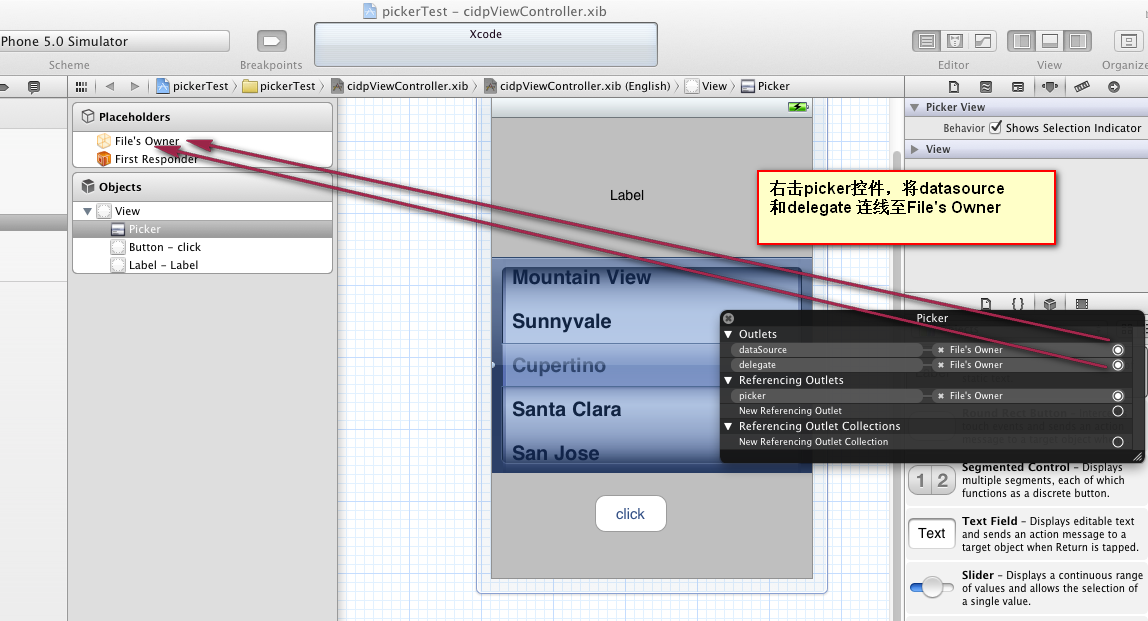This screenshot has width=1148, height=621.
Task: Click New Referencing Outlet Collection circle
Action: click(1118, 442)
